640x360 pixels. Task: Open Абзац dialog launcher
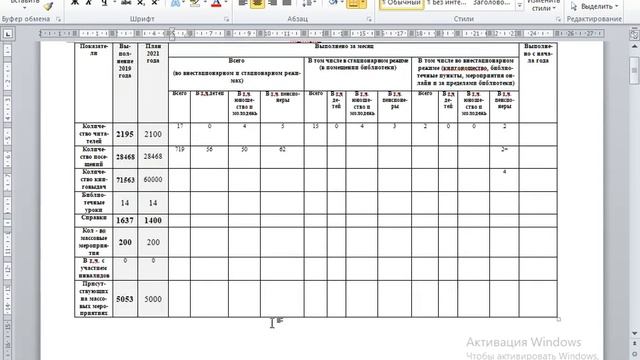coord(369,19)
